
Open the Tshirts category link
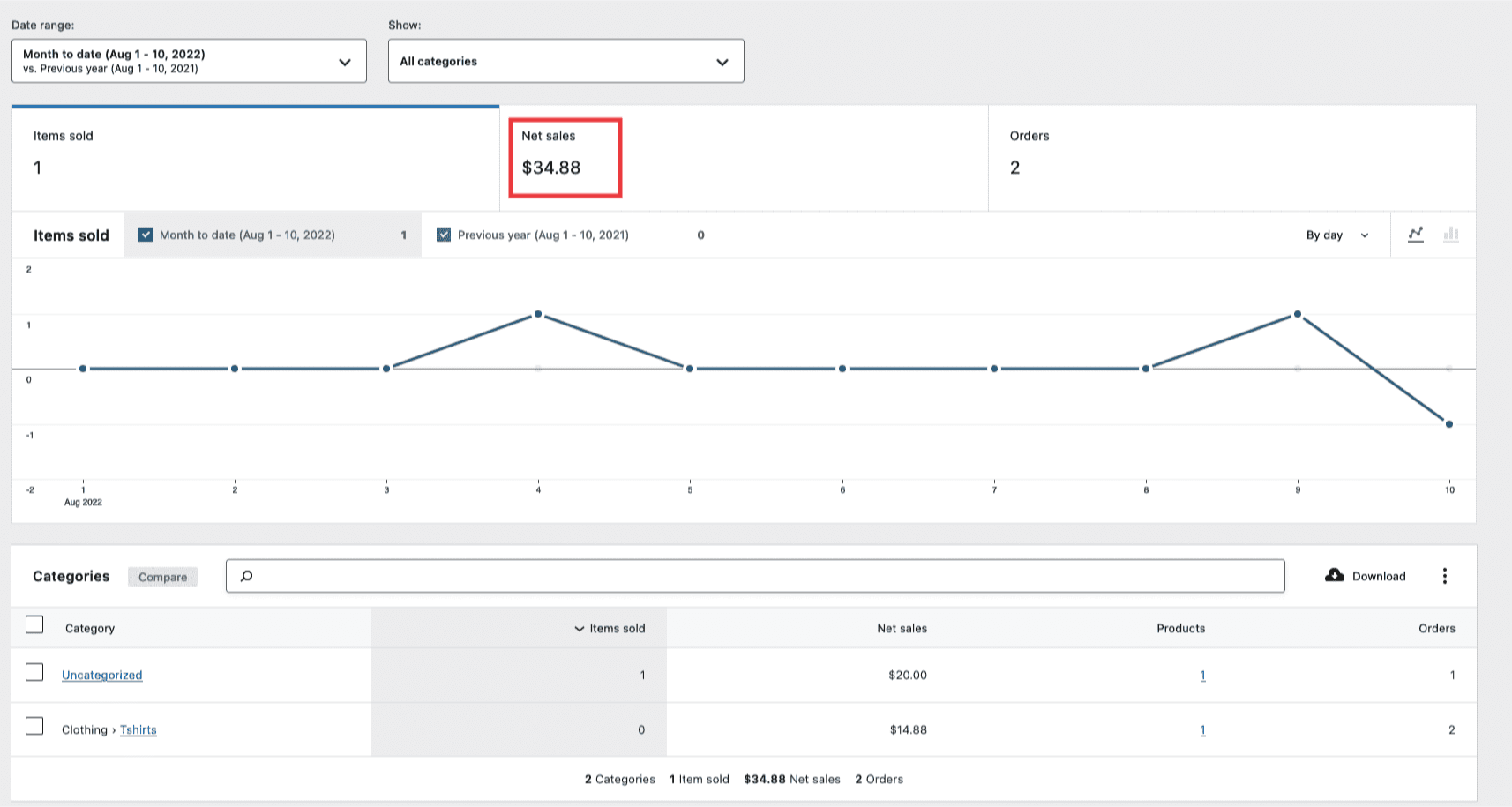pyautogui.click(x=138, y=729)
